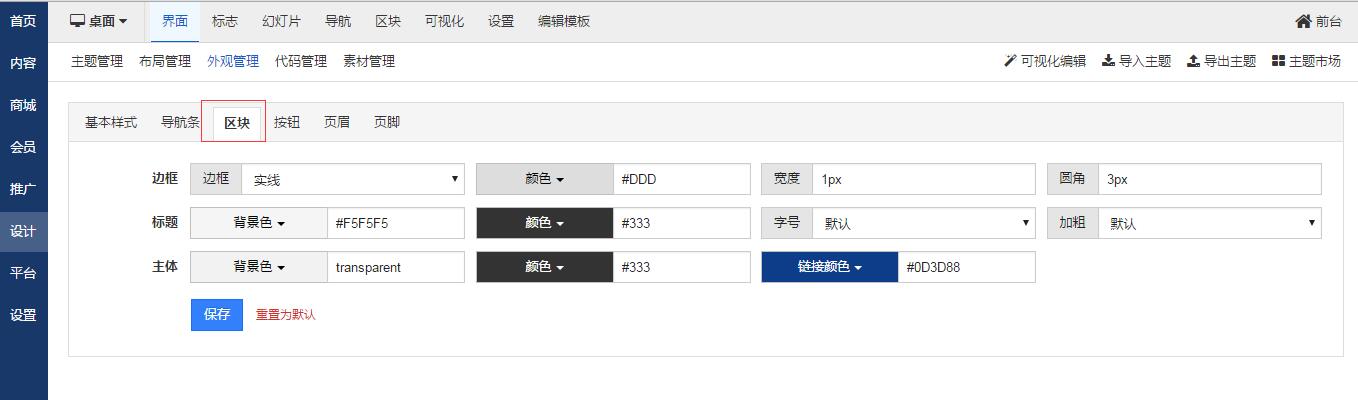This screenshot has width=1358, height=400.
Task: Expand the 边框 style dropdown showing 实线
Action: pos(353,180)
